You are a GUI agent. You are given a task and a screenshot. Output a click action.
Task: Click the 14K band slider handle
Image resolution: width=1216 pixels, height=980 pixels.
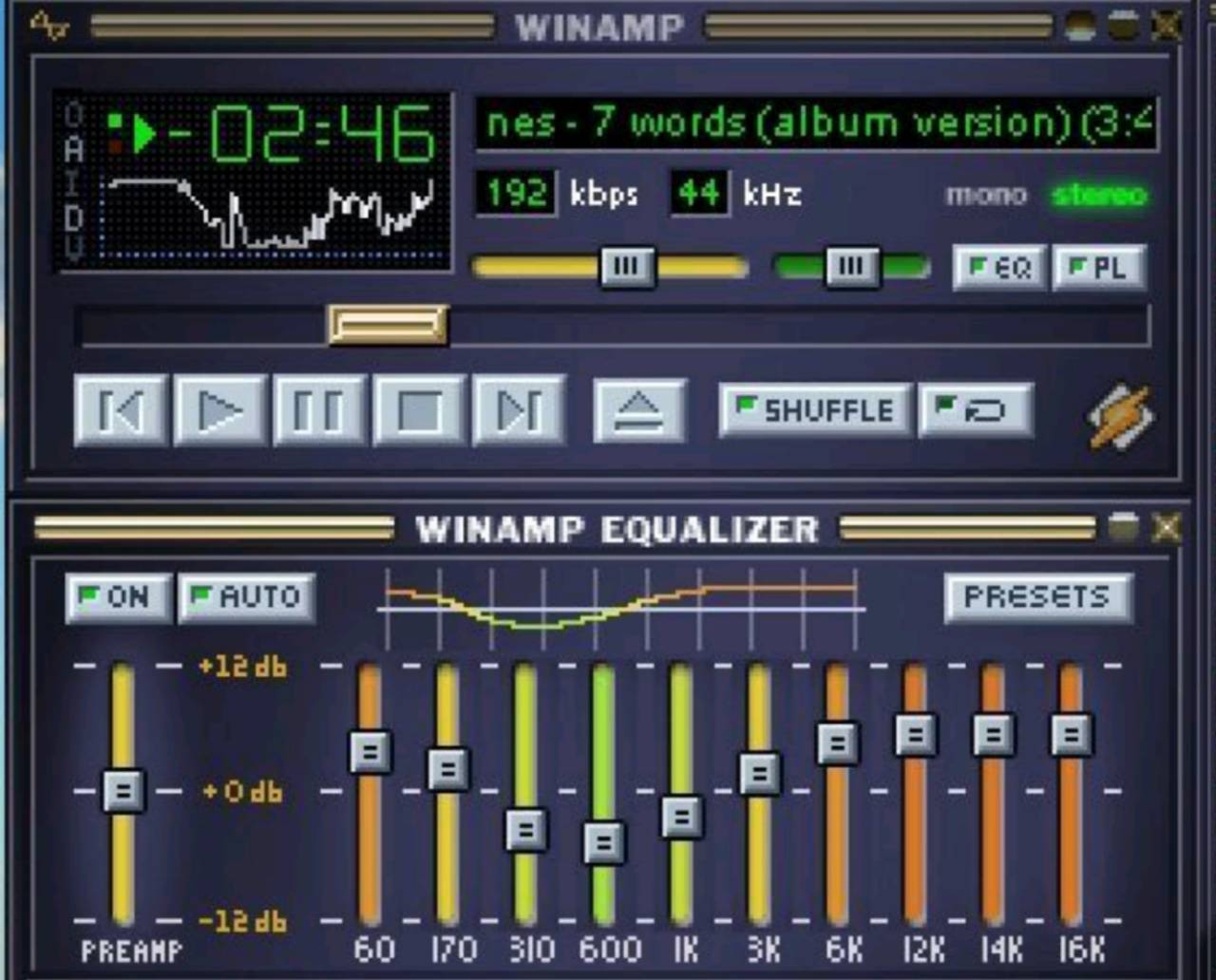click(994, 735)
